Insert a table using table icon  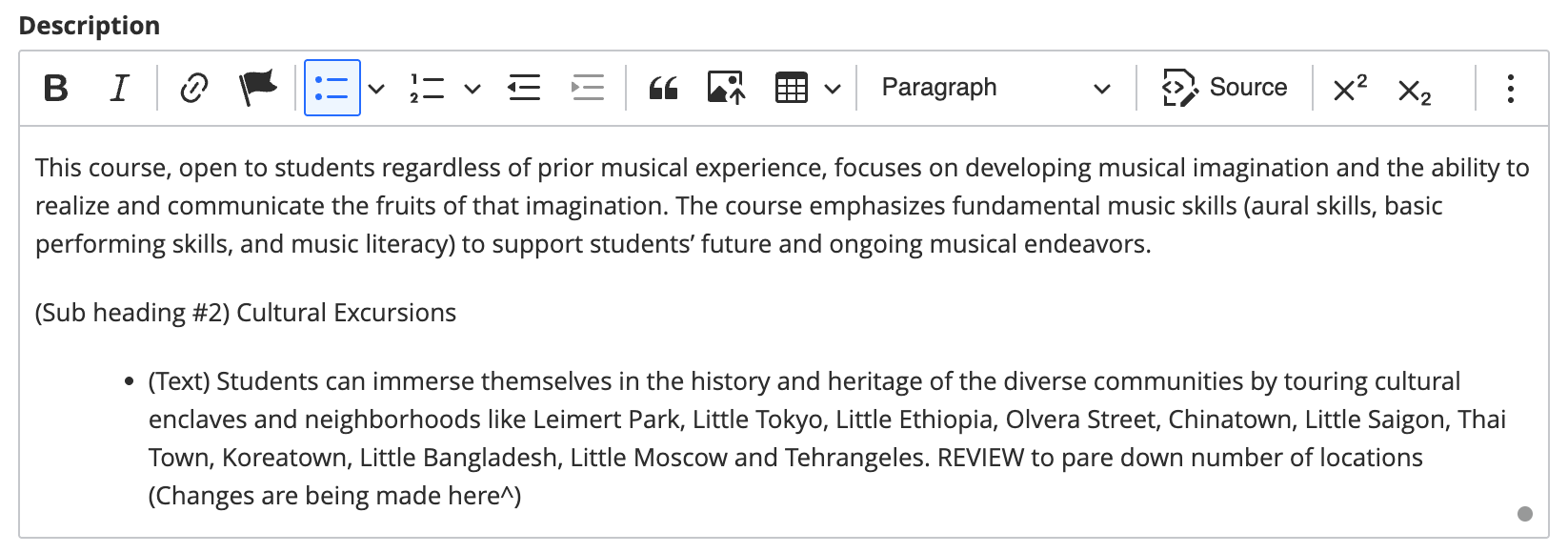(792, 89)
